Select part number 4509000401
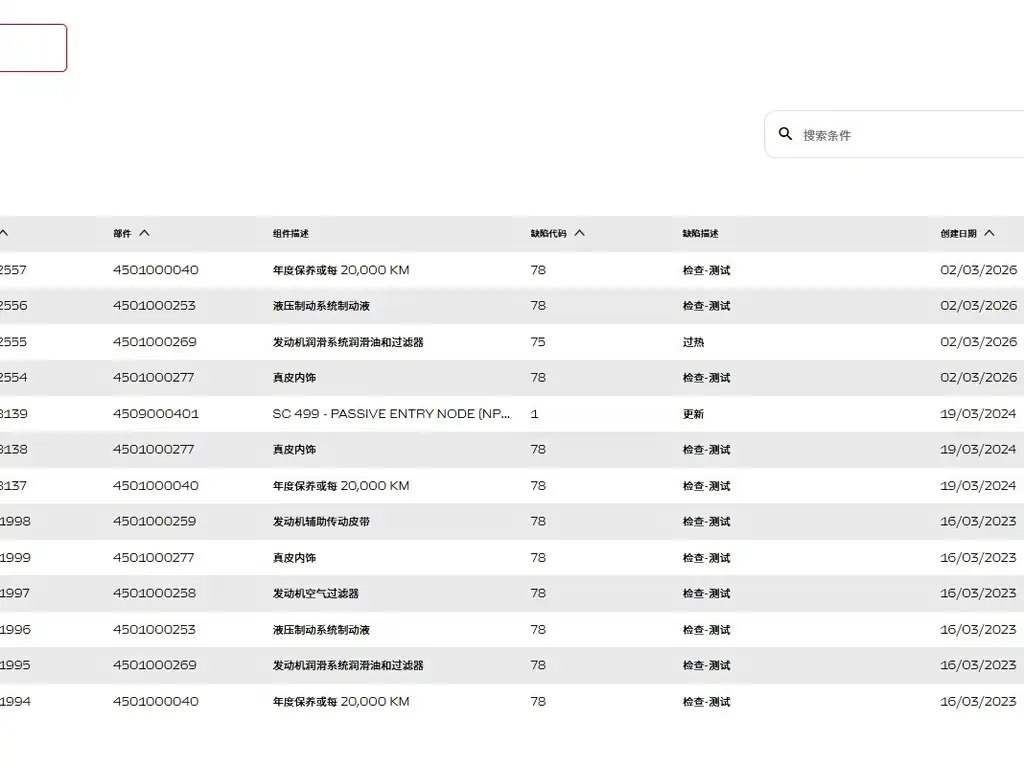This screenshot has height=768, width=1024. tap(155, 414)
